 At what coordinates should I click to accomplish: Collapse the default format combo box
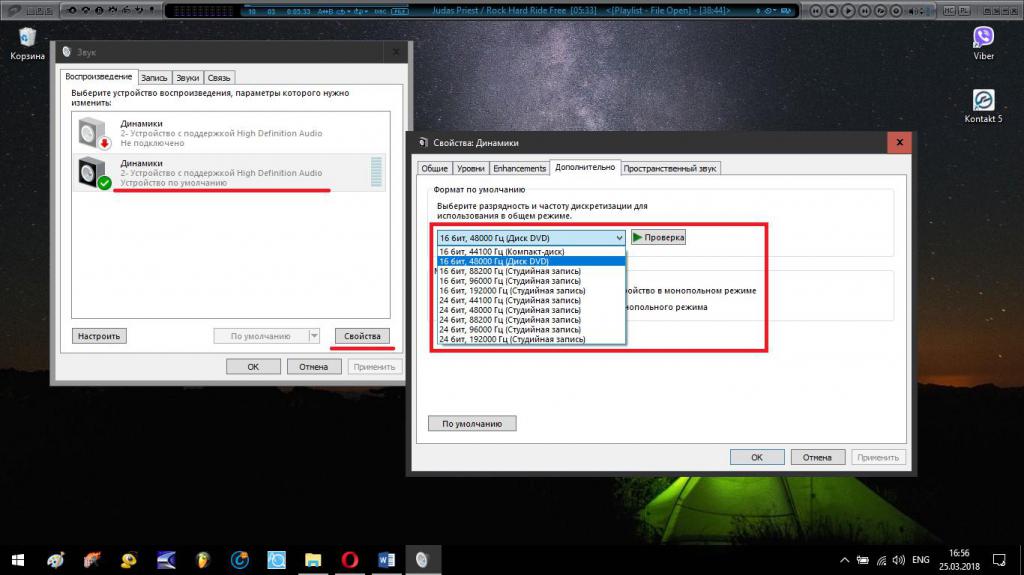(x=618, y=237)
